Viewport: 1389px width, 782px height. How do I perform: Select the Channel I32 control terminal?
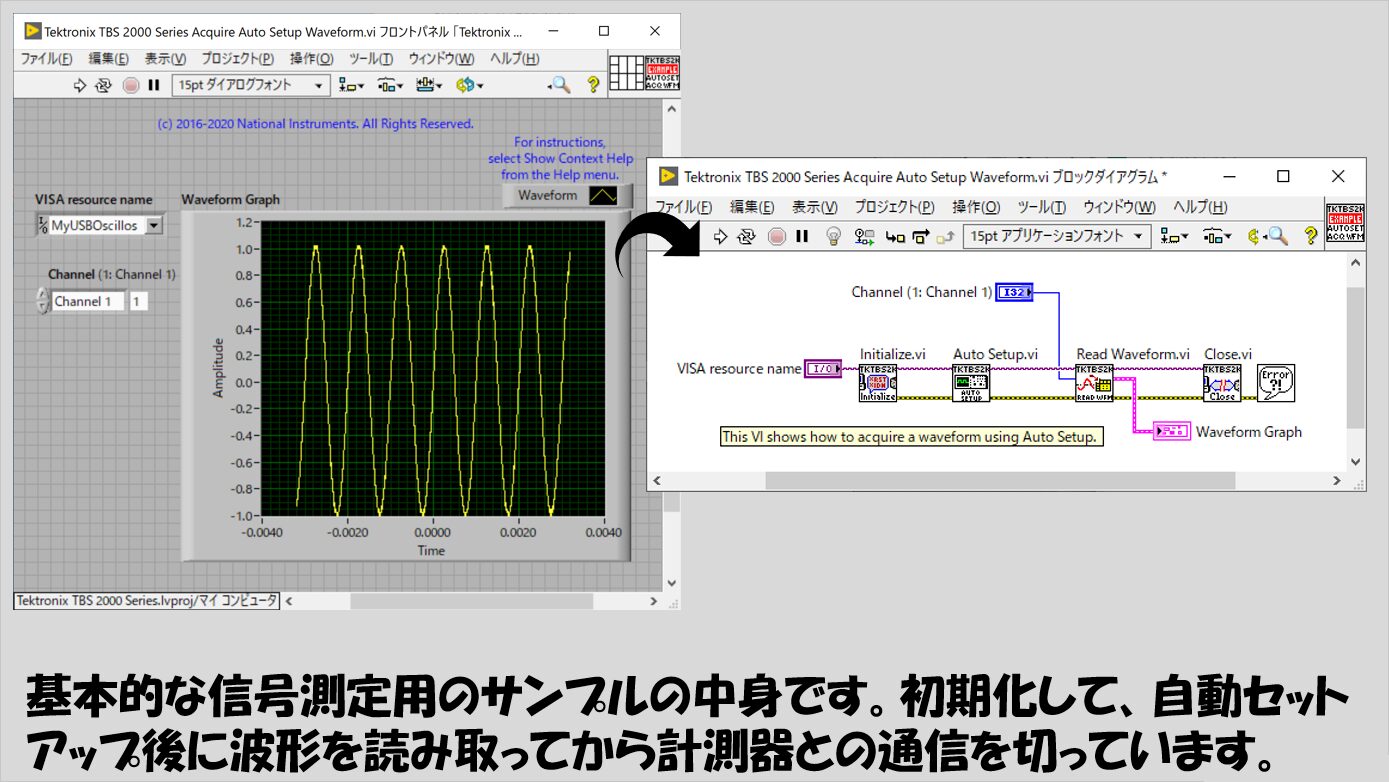coord(1014,292)
